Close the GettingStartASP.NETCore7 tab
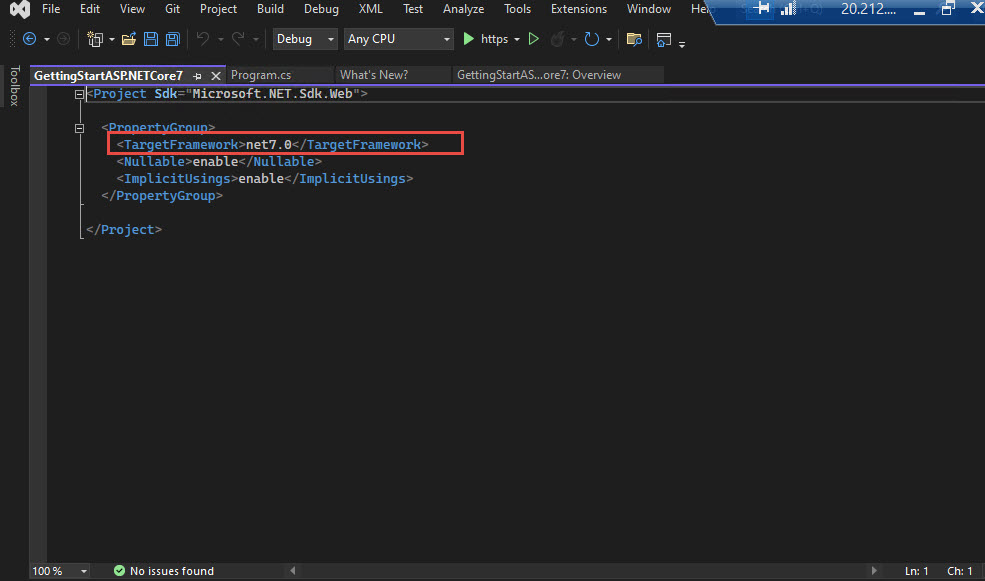 [x=215, y=76]
